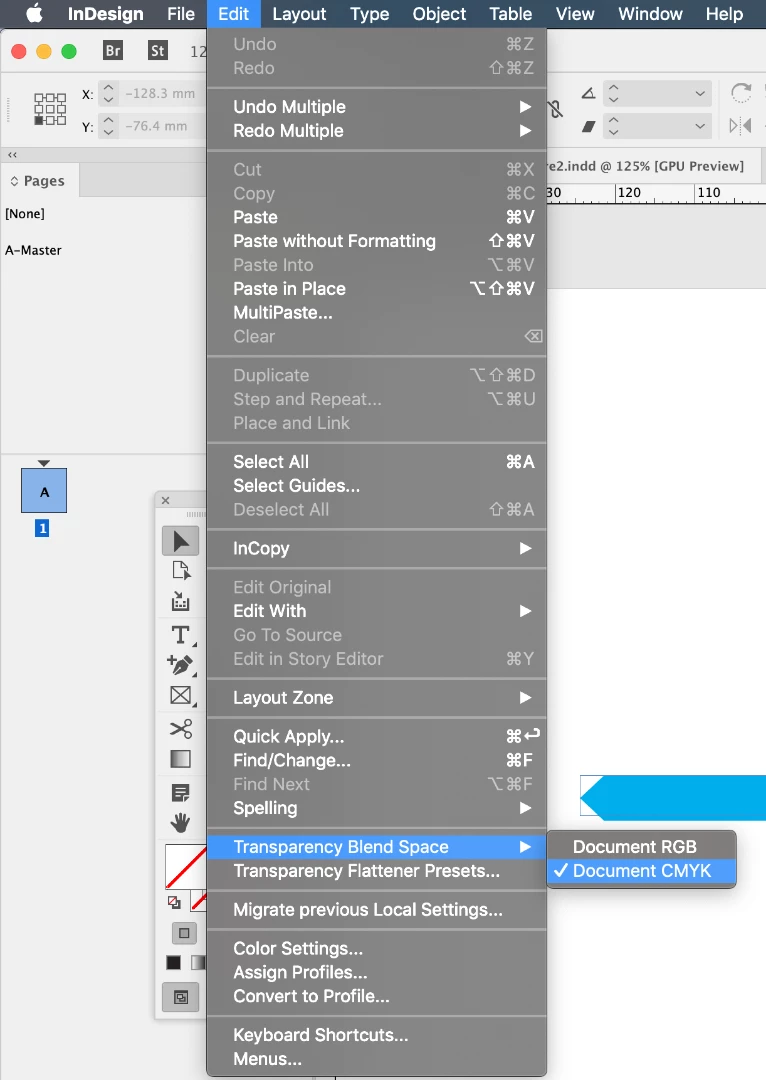Viewport: 766px width, 1080px height.
Task: Open the Window menu
Action: 650,14
